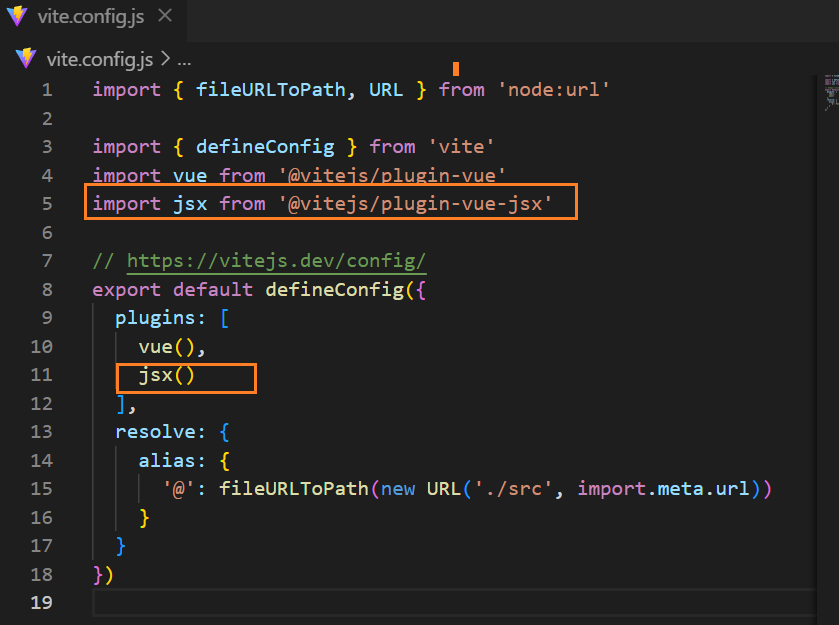Follow the https://vitejs.dev/config/ link

tap(276, 261)
